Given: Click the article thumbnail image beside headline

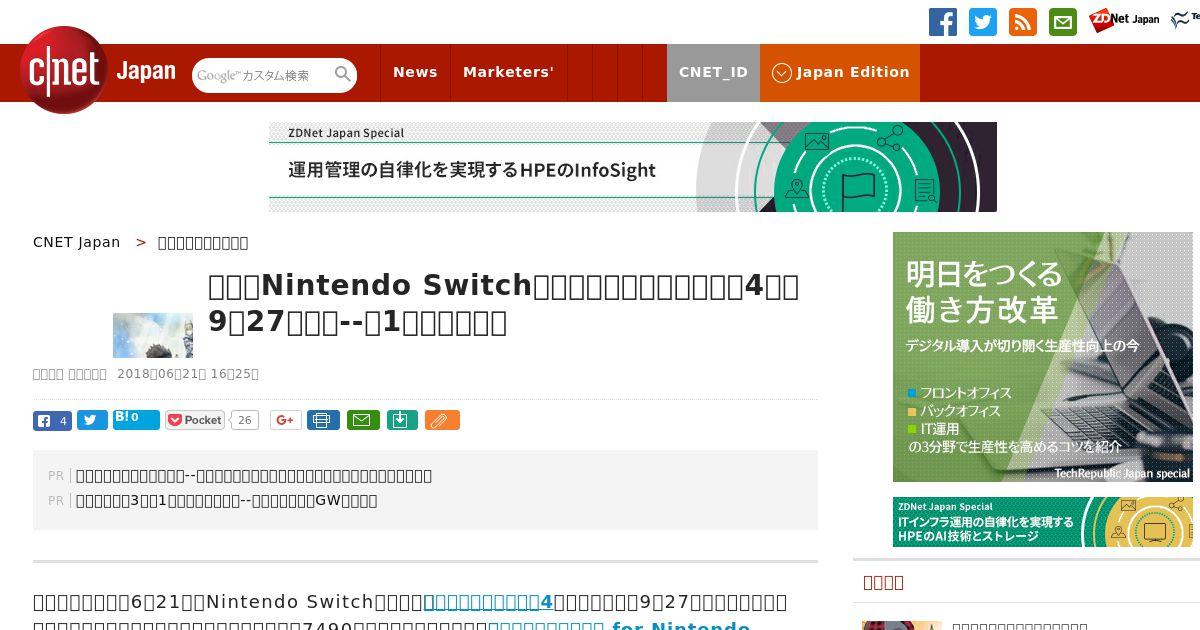Looking at the screenshot, I should 153,335.
